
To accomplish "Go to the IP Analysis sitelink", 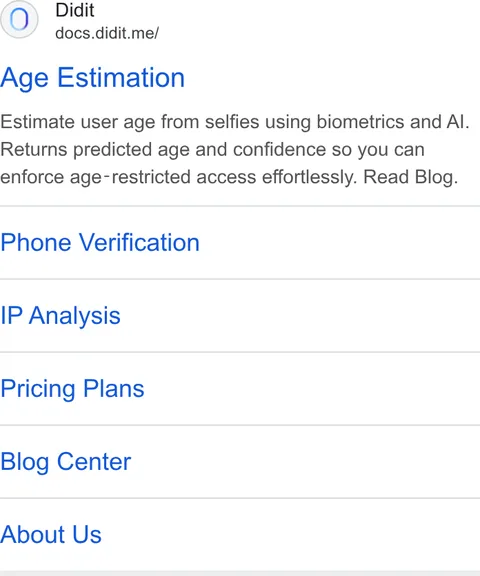I will click(x=60, y=316).
